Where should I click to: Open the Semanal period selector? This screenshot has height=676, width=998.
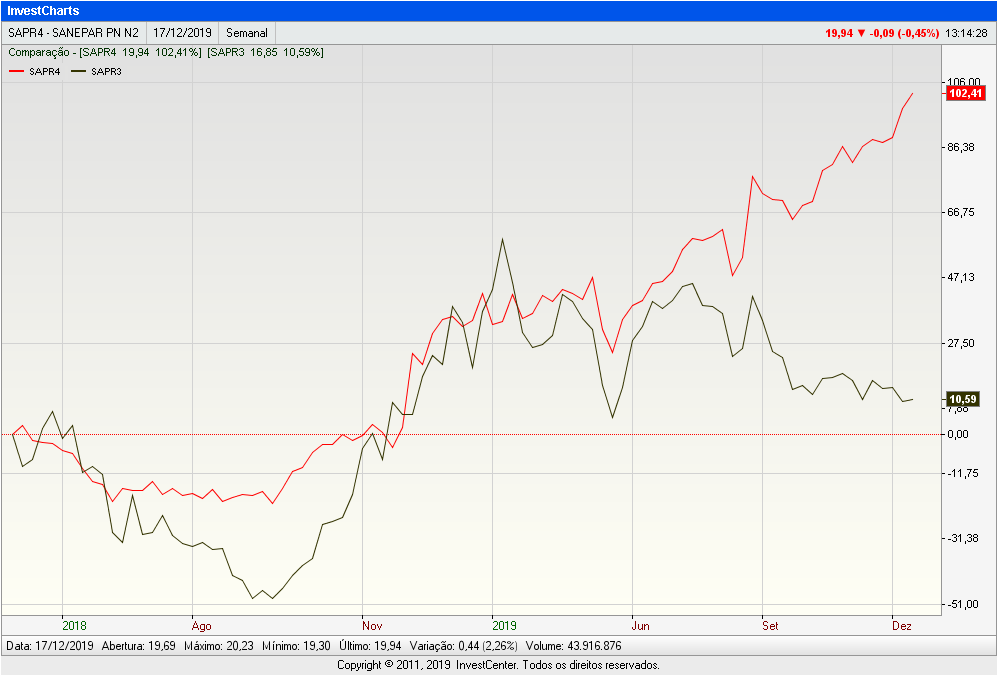coord(247,32)
